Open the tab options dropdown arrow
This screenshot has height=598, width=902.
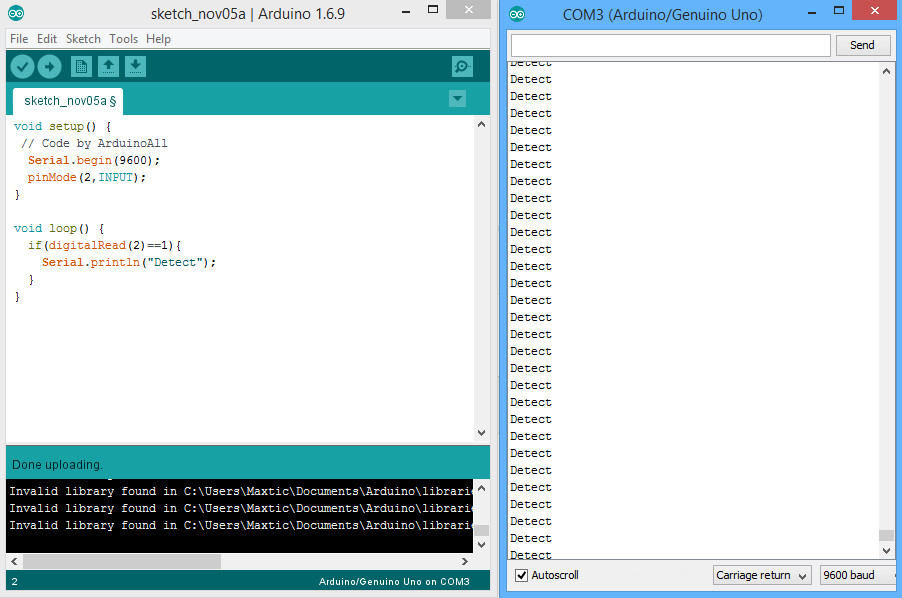pyautogui.click(x=457, y=98)
